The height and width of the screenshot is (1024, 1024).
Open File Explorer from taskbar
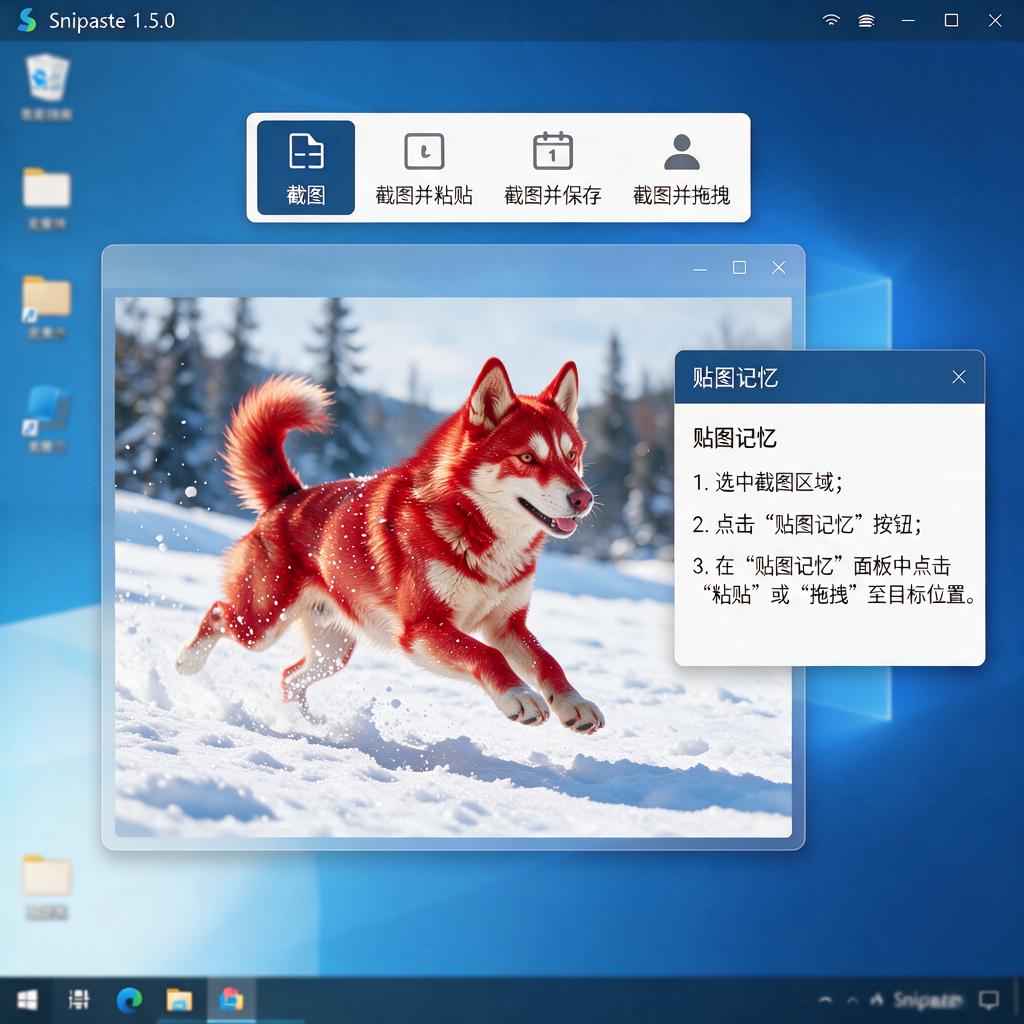[180, 1000]
